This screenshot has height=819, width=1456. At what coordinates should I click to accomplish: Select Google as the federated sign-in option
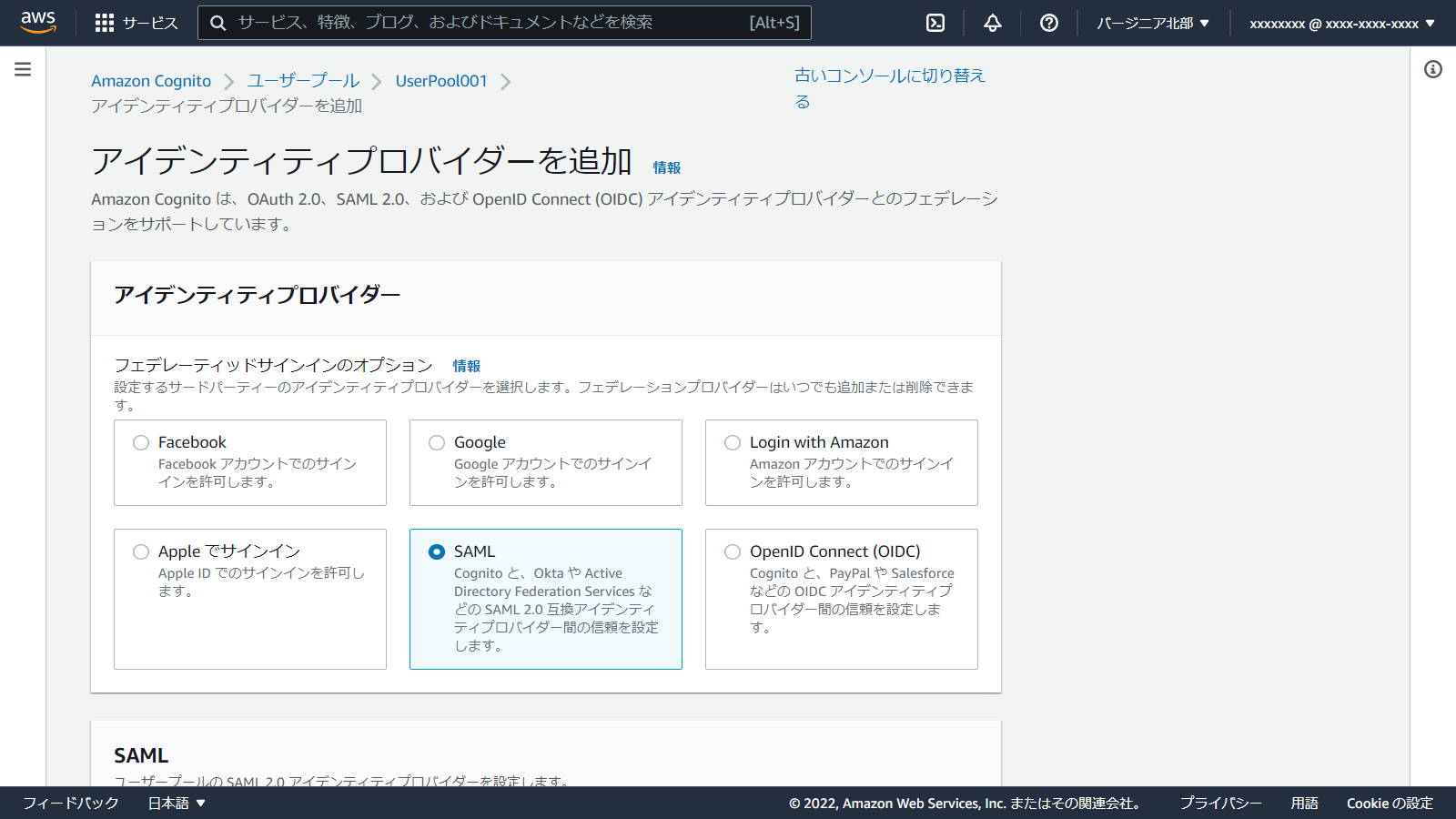pyautogui.click(x=437, y=442)
